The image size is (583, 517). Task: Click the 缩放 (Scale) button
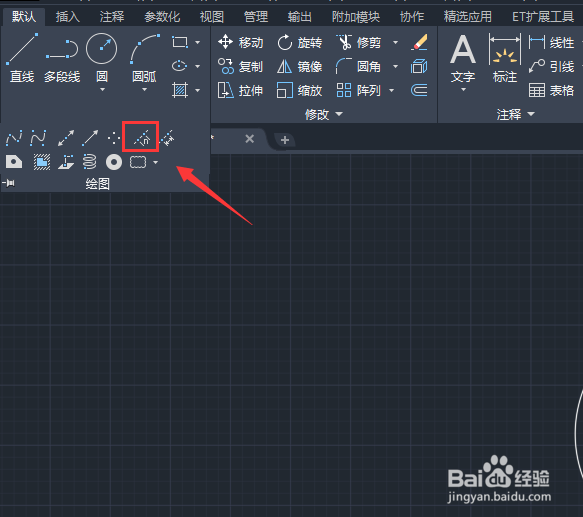click(x=300, y=90)
